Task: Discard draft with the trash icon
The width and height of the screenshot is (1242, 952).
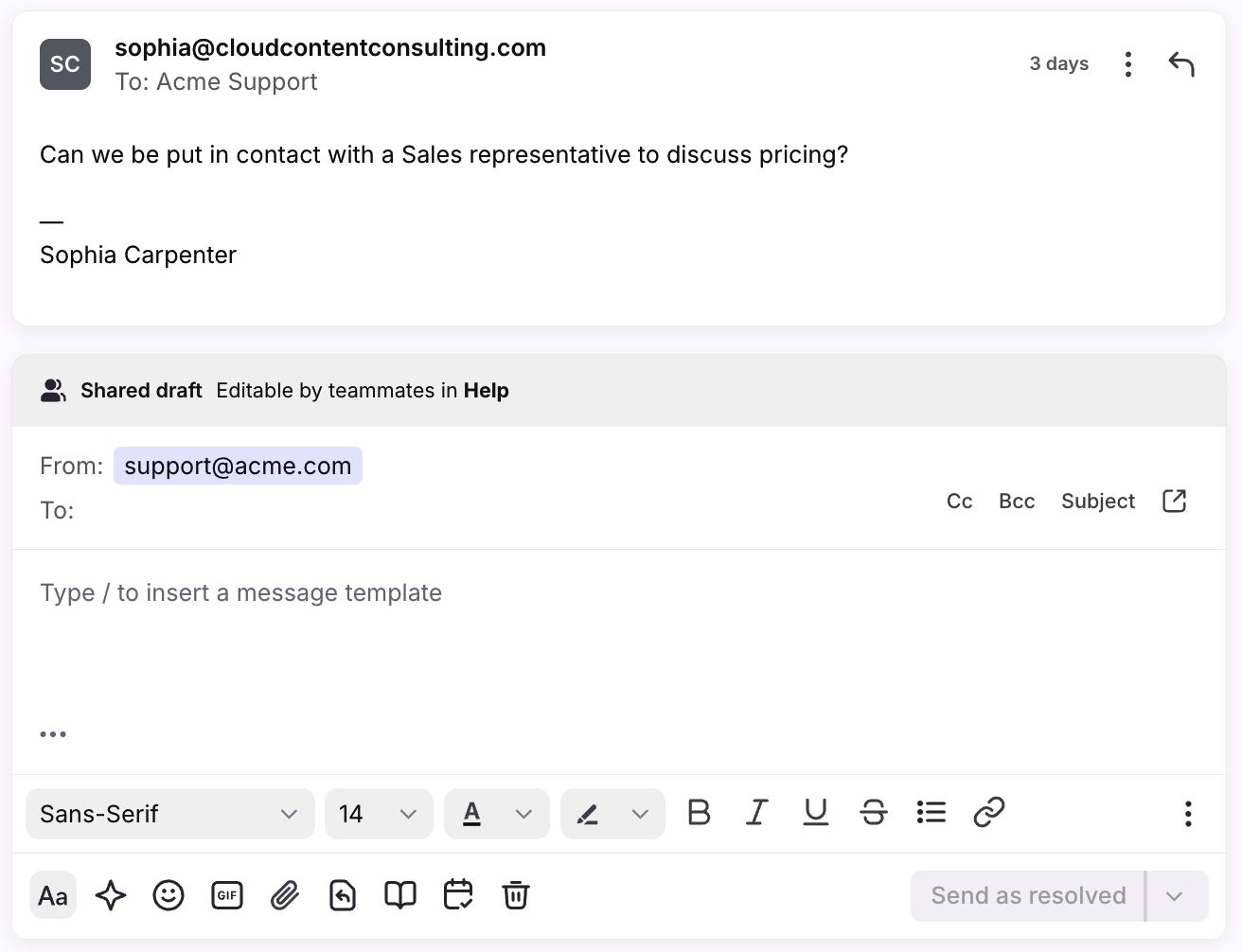Action: point(516,895)
